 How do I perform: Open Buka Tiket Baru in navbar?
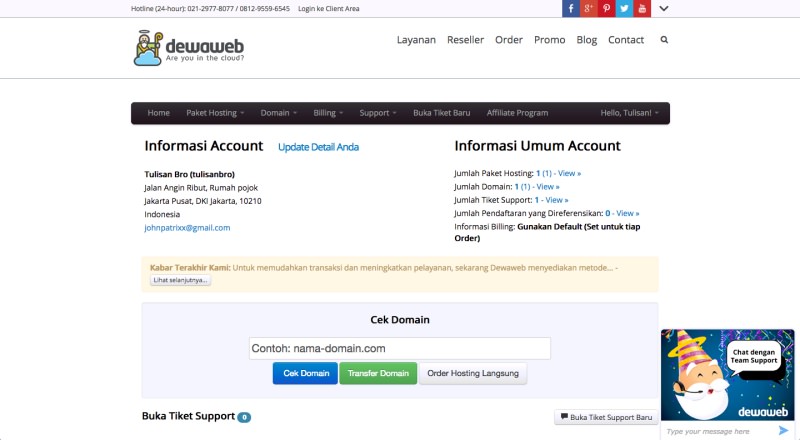pos(442,113)
